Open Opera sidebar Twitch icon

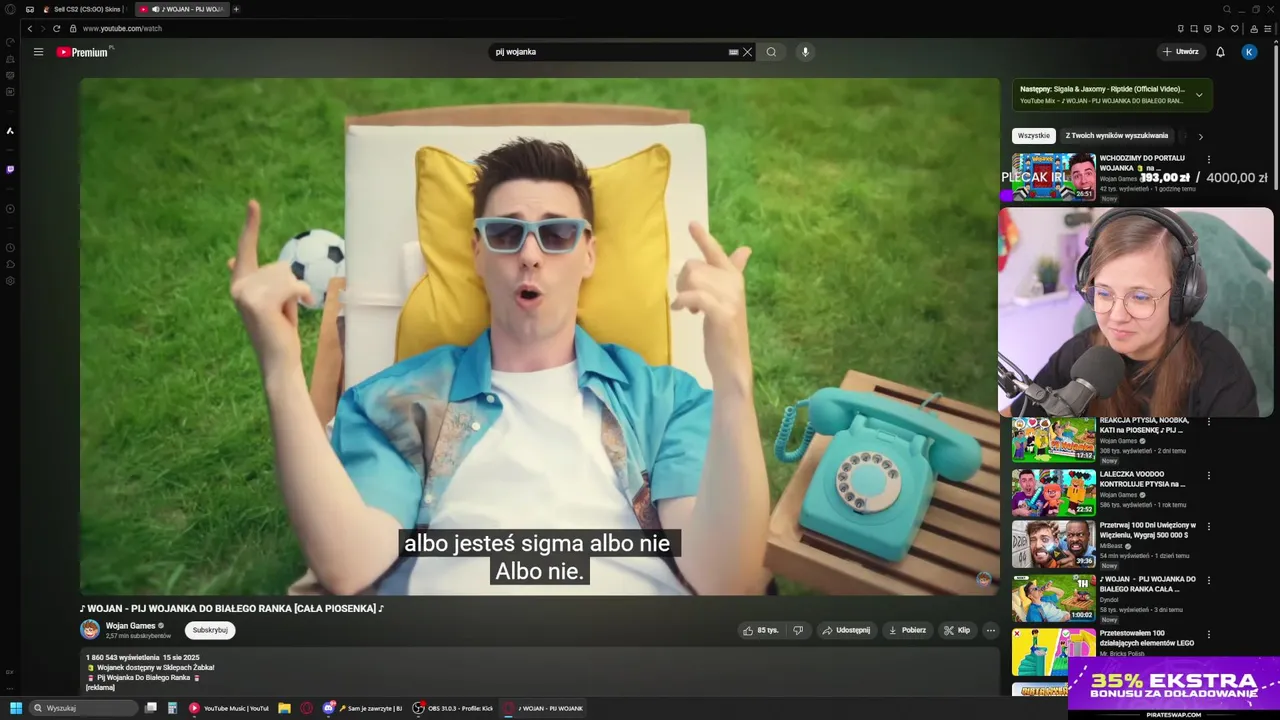click(x=10, y=169)
